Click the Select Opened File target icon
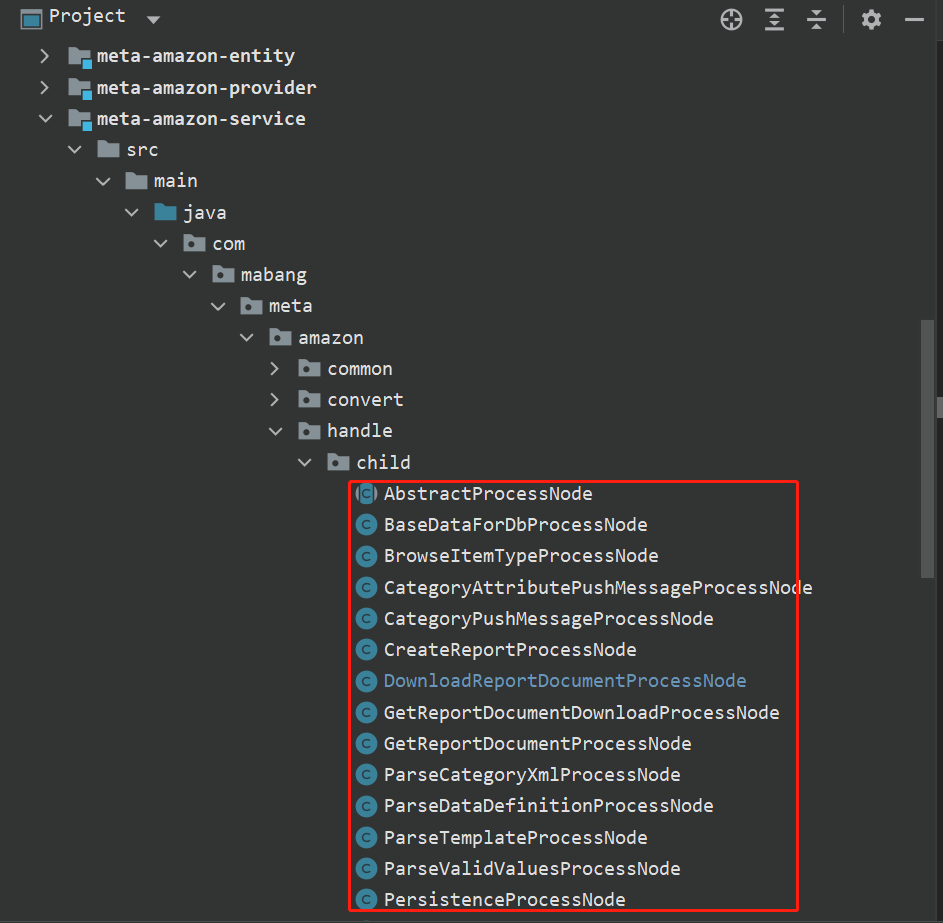The height and width of the screenshot is (923, 943). 732,19
